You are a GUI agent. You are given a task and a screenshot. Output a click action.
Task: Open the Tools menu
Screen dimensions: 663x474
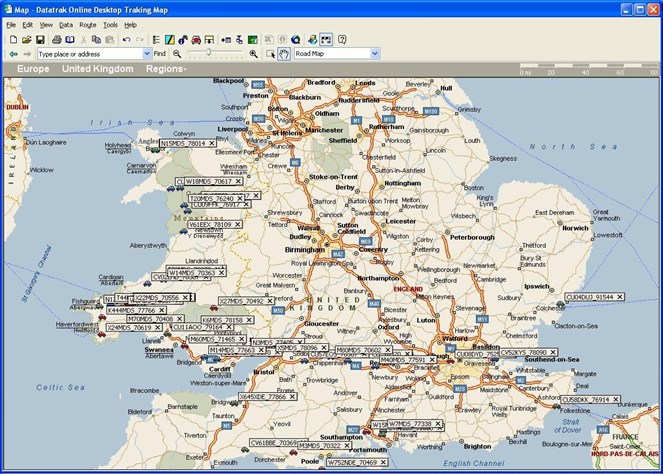point(110,25)
